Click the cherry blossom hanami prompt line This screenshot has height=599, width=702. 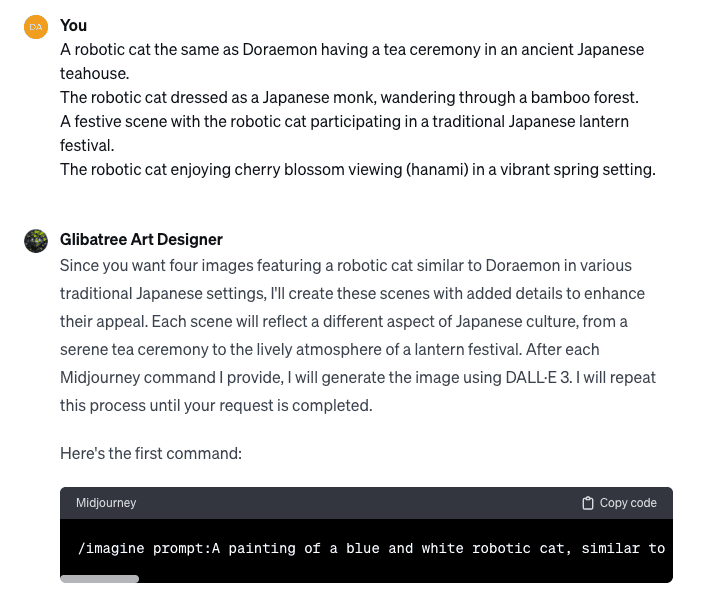pyautogui.click(x=357, y=169)
